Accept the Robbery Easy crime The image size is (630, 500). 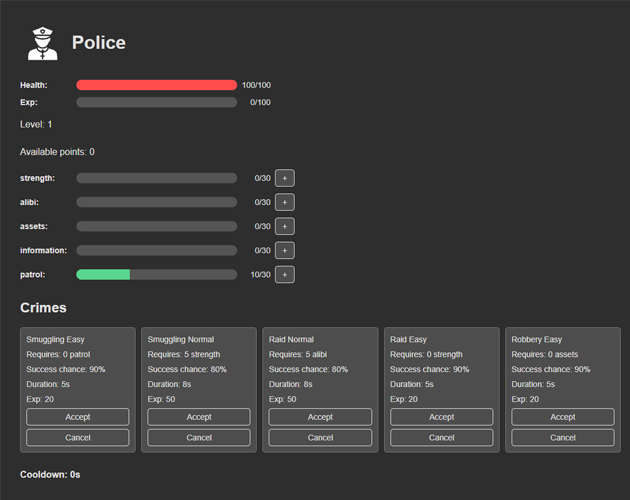(563, 417)
